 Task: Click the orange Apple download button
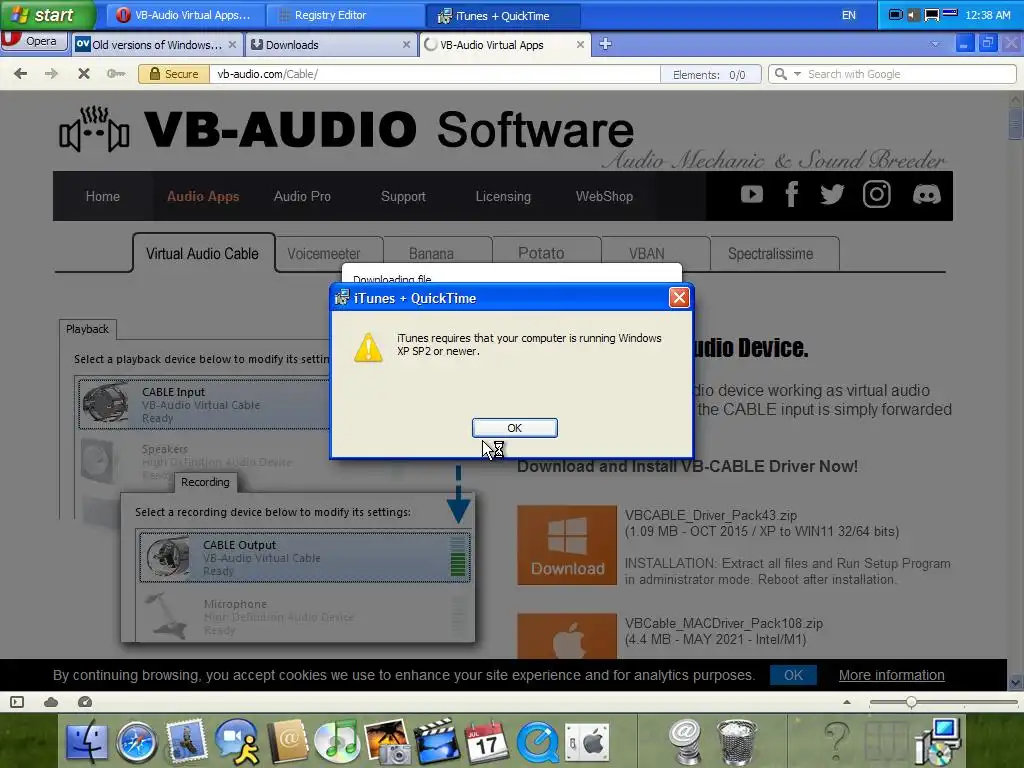click(567, 635)
